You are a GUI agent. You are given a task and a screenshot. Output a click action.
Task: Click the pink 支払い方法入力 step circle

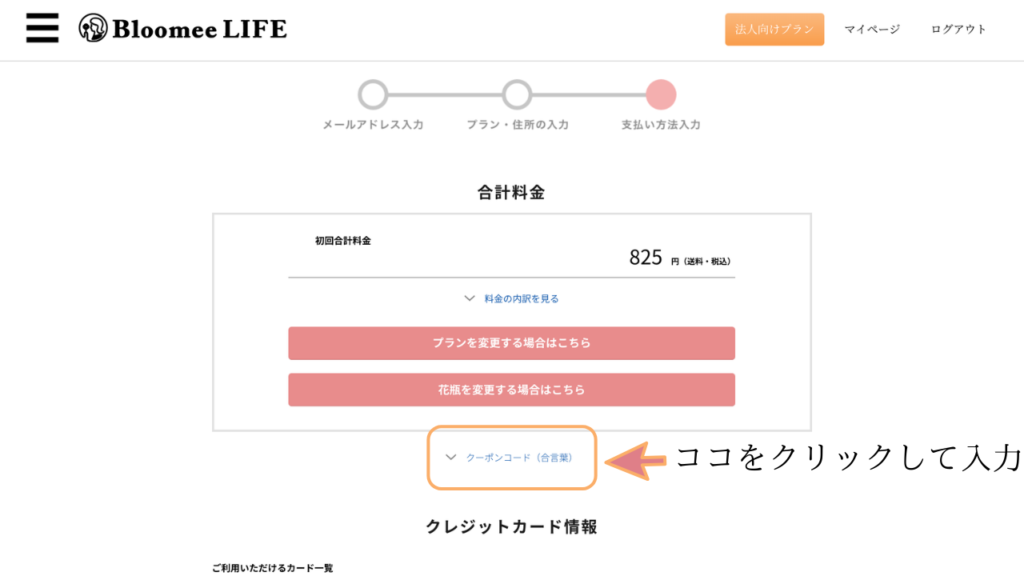[x=661, y=95]
